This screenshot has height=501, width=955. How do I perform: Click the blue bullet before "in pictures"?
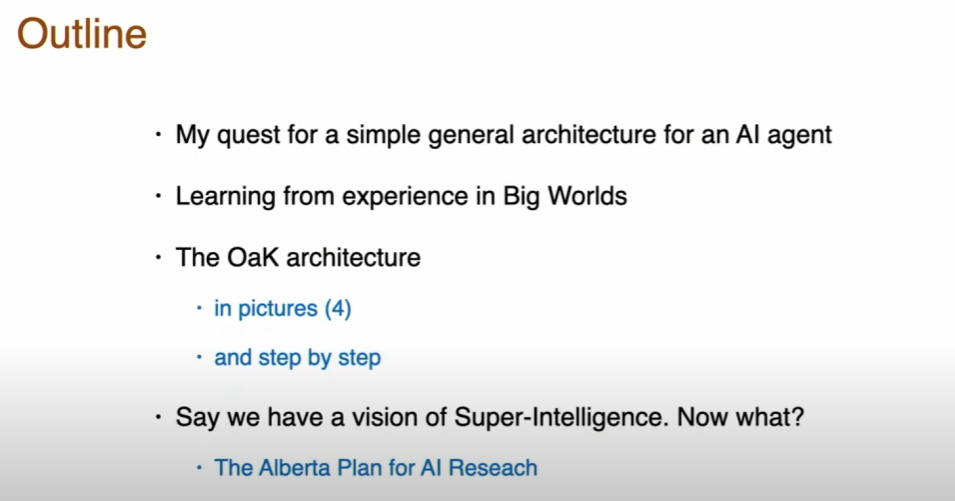coord(199,308)
